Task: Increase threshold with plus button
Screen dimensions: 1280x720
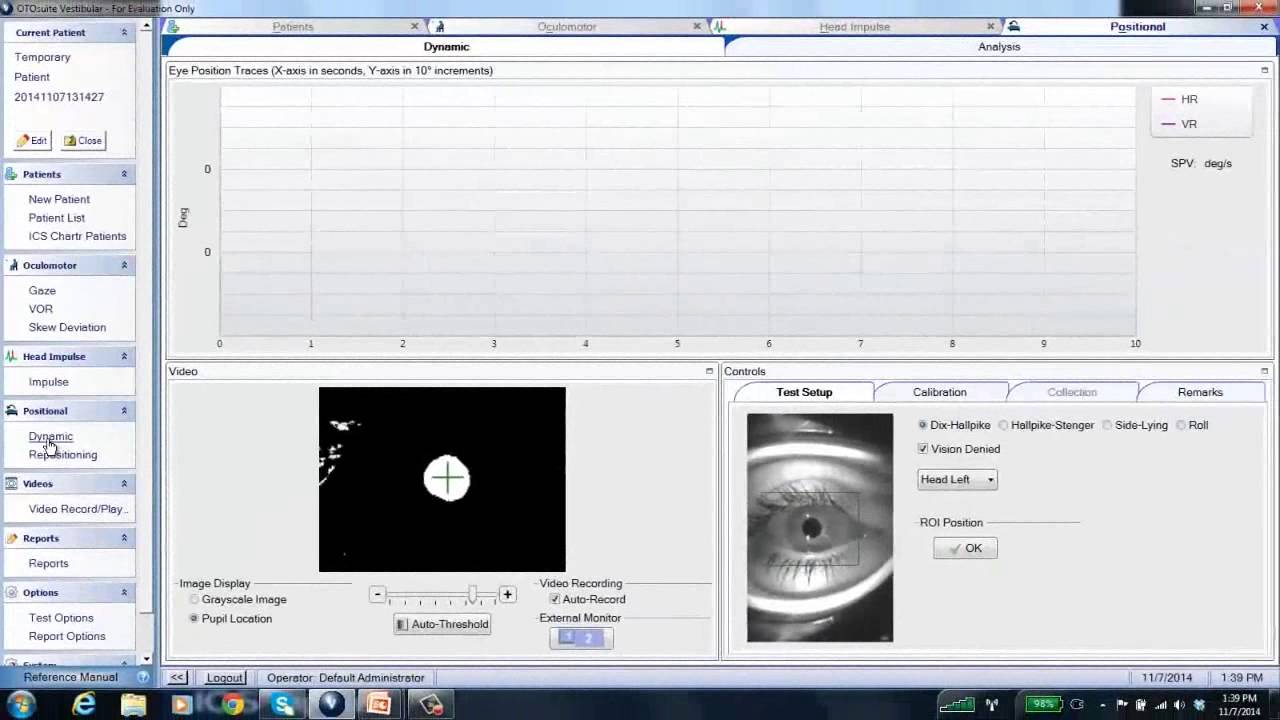Action: coord(507,594)
